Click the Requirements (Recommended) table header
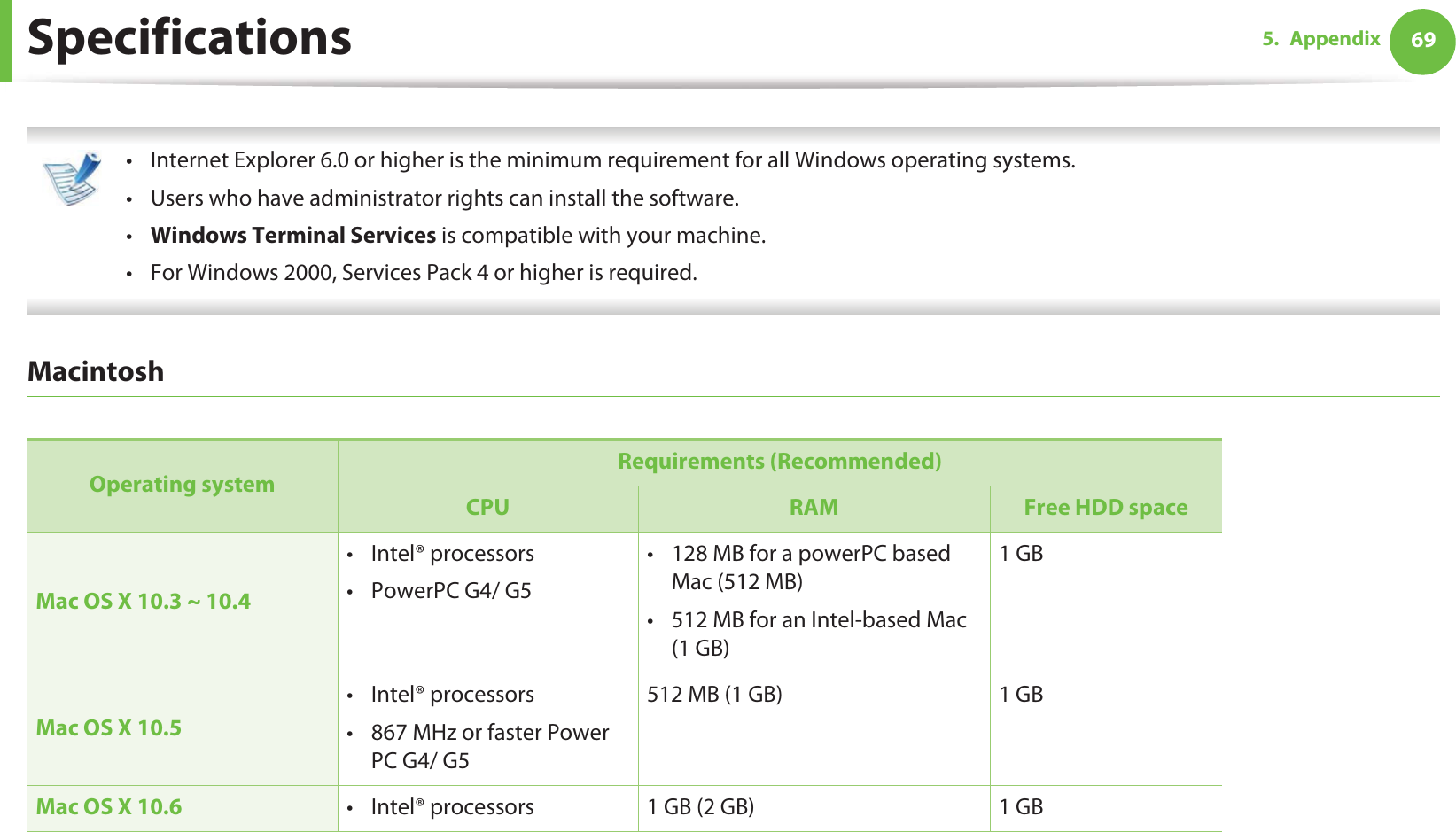This screenshot has width=1456, height=832. pyautogui.click(x=779, y=462)
